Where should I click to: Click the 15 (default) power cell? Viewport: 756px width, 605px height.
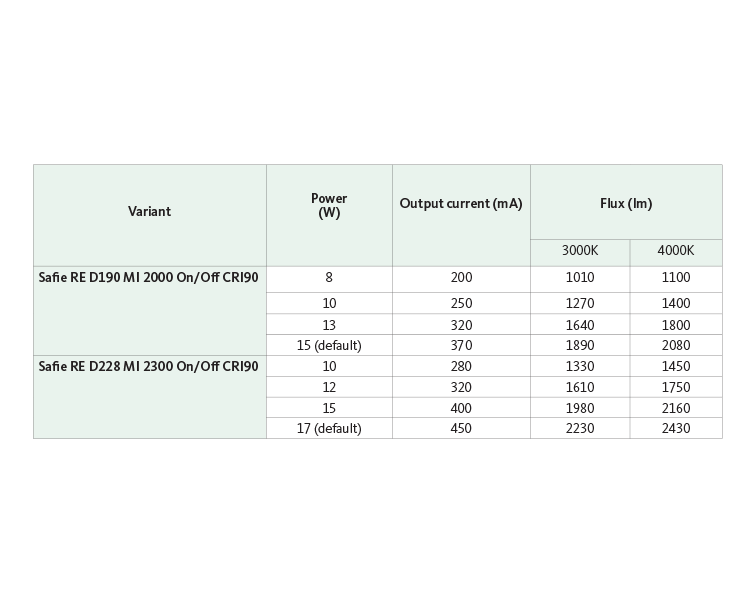click(x=329, y=346)
